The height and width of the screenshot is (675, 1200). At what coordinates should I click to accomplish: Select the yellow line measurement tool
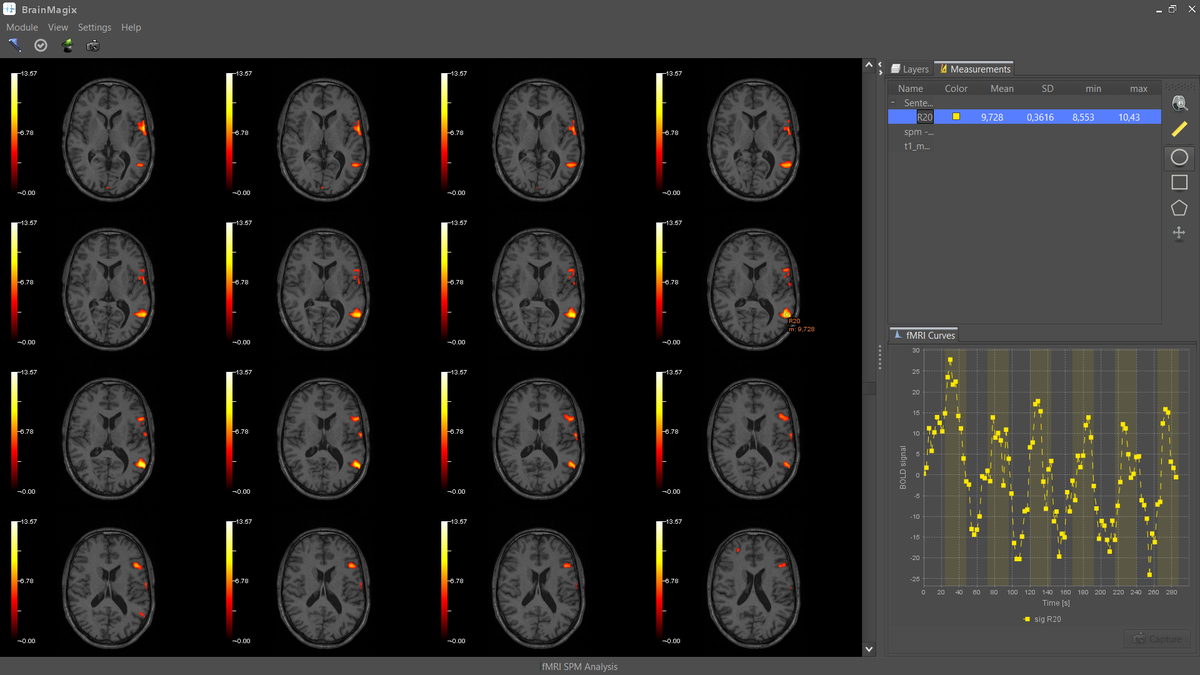click(1180, 129)
